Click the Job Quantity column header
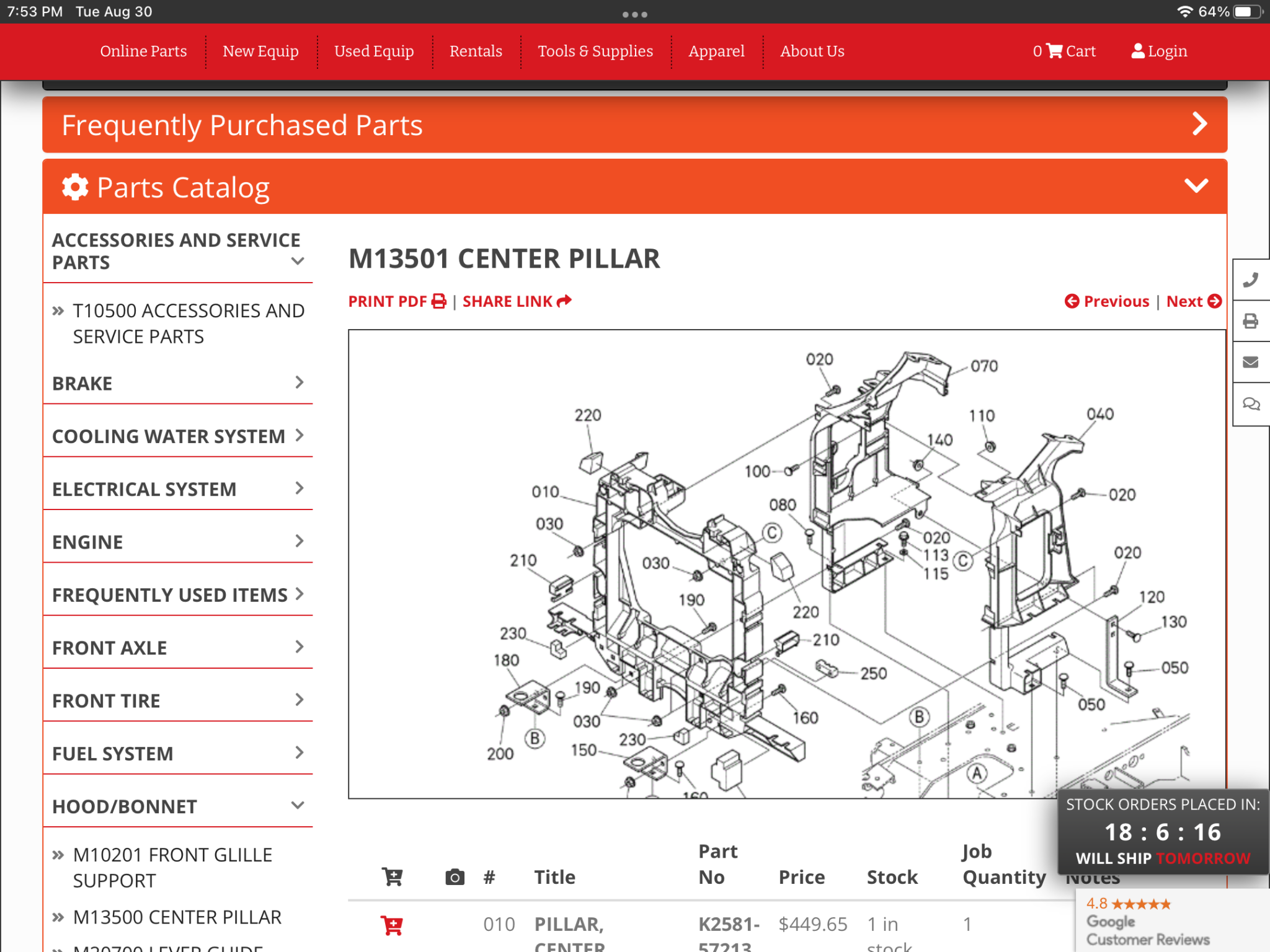 [x=1003, y=865]
